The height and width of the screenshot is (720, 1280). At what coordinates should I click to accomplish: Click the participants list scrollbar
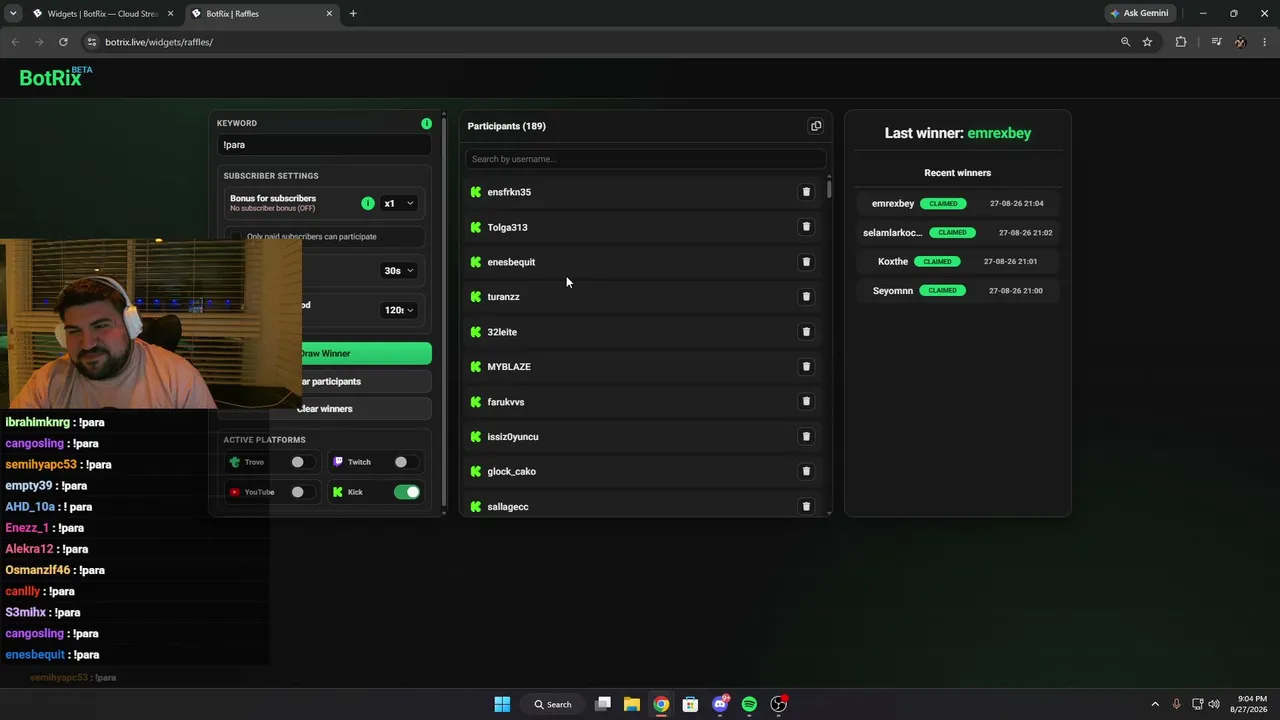(829, 190)
